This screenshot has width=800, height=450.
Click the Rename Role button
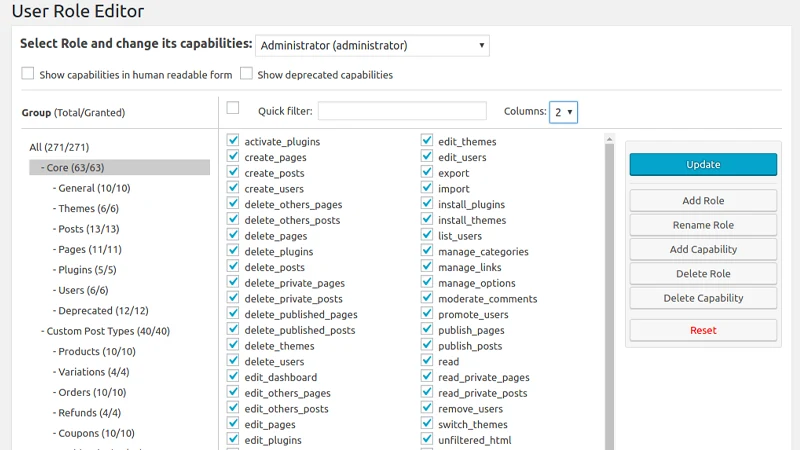pos(703,225)
